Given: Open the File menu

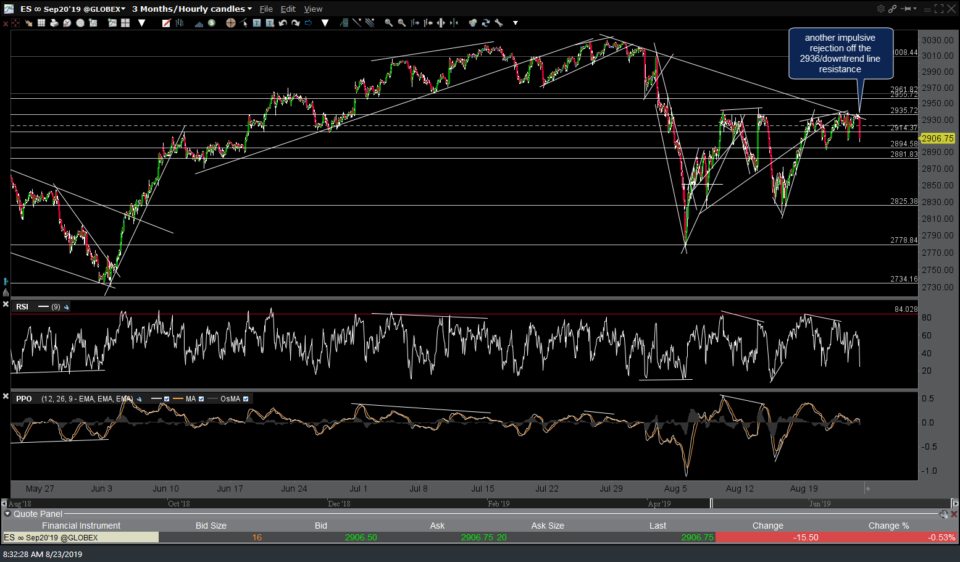Looking at the screenshot, I should click(x=266, y=9).
